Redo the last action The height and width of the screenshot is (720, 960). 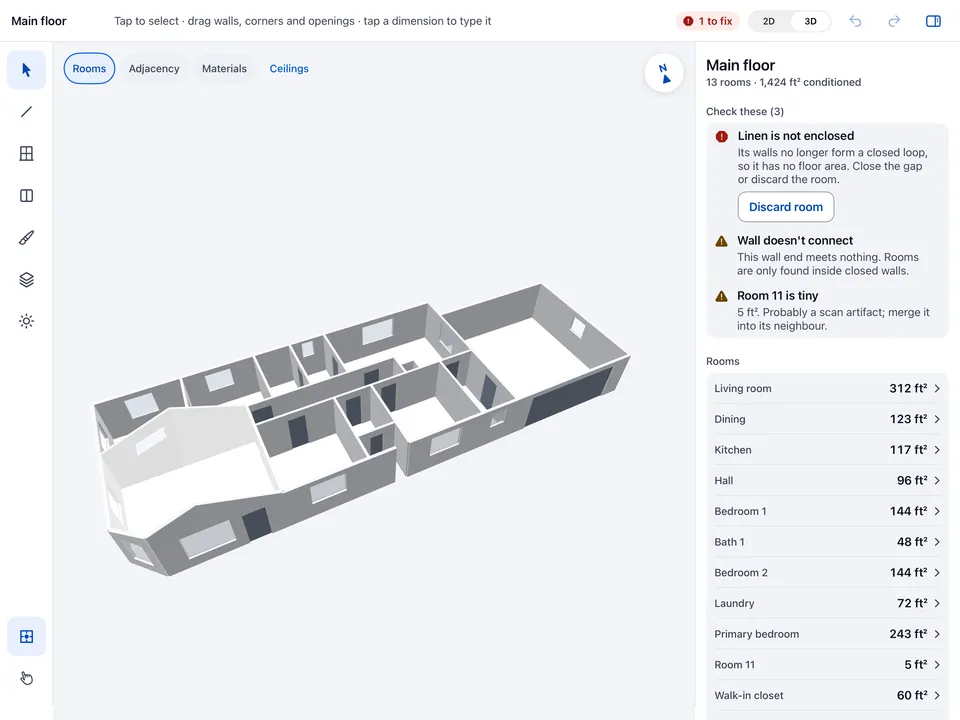click(894, 21)
